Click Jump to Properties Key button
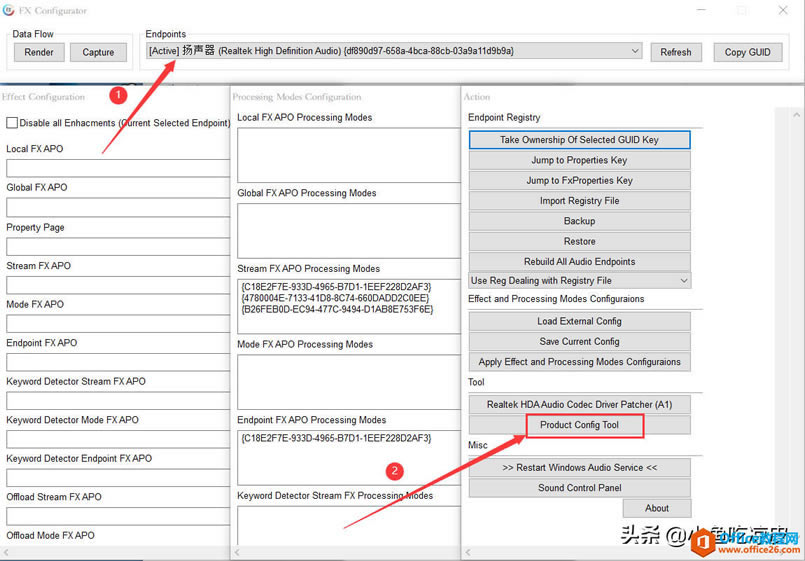Screen dimensions: 805x561 579,160
